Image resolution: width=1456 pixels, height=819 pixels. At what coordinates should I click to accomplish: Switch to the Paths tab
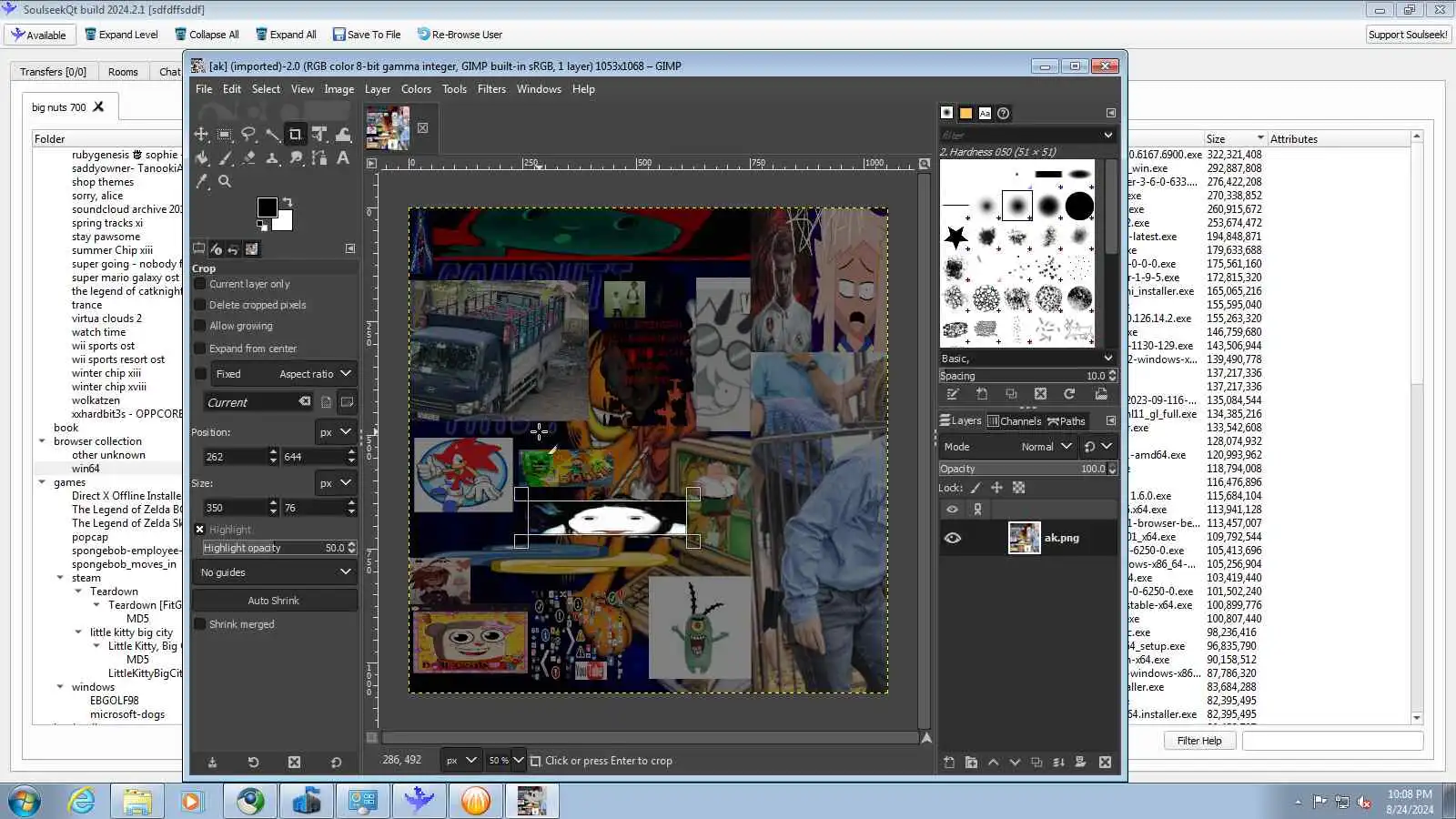tap(1067, 421)
